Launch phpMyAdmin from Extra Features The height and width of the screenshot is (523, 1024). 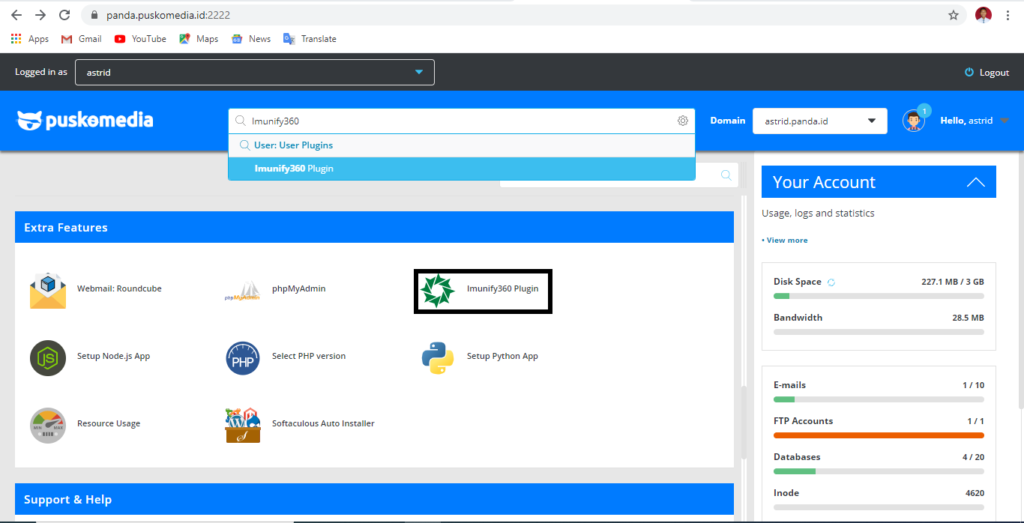point(242,290)
